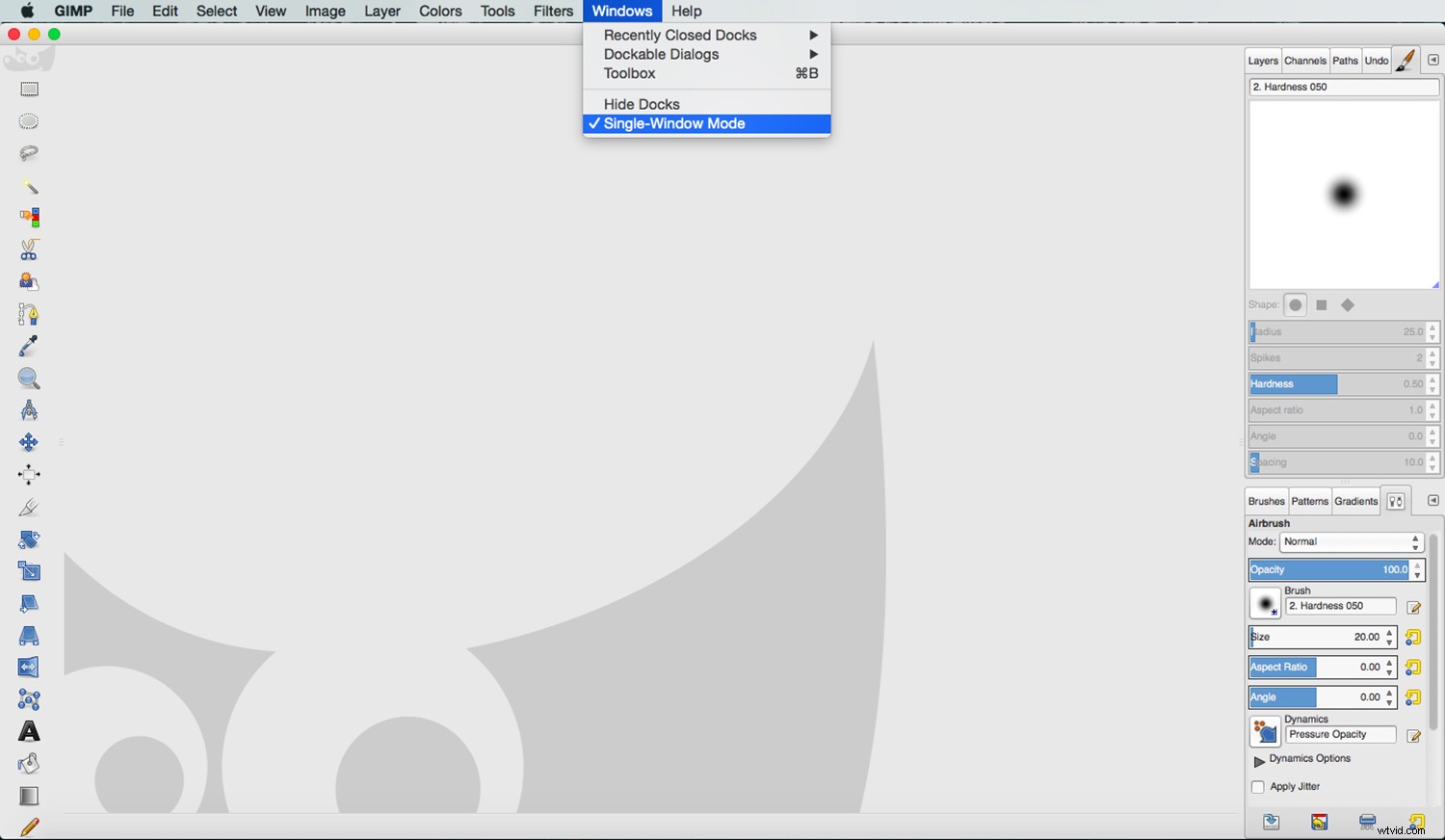Screen dimensions: 1445x840
Task: Uncheck Single-Window Mode in the Windows menu
Action: tap(674, 123)
